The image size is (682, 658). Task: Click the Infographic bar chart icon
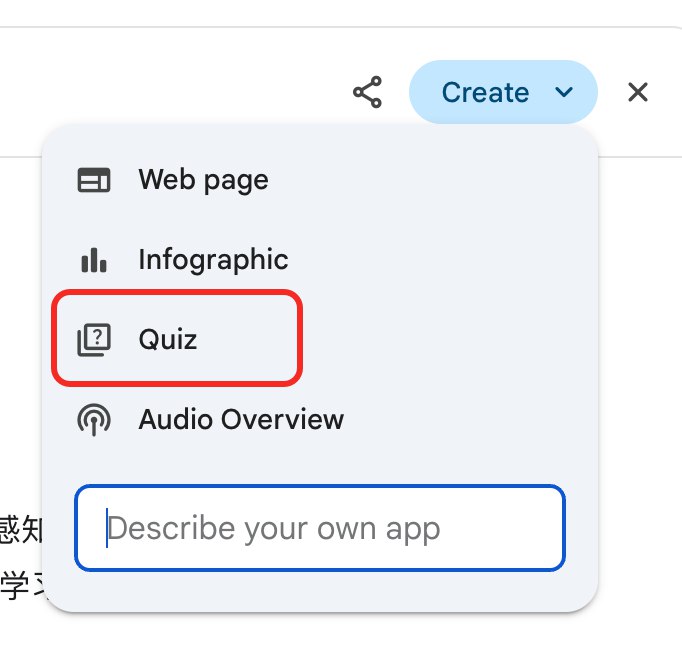click(94, 260)
